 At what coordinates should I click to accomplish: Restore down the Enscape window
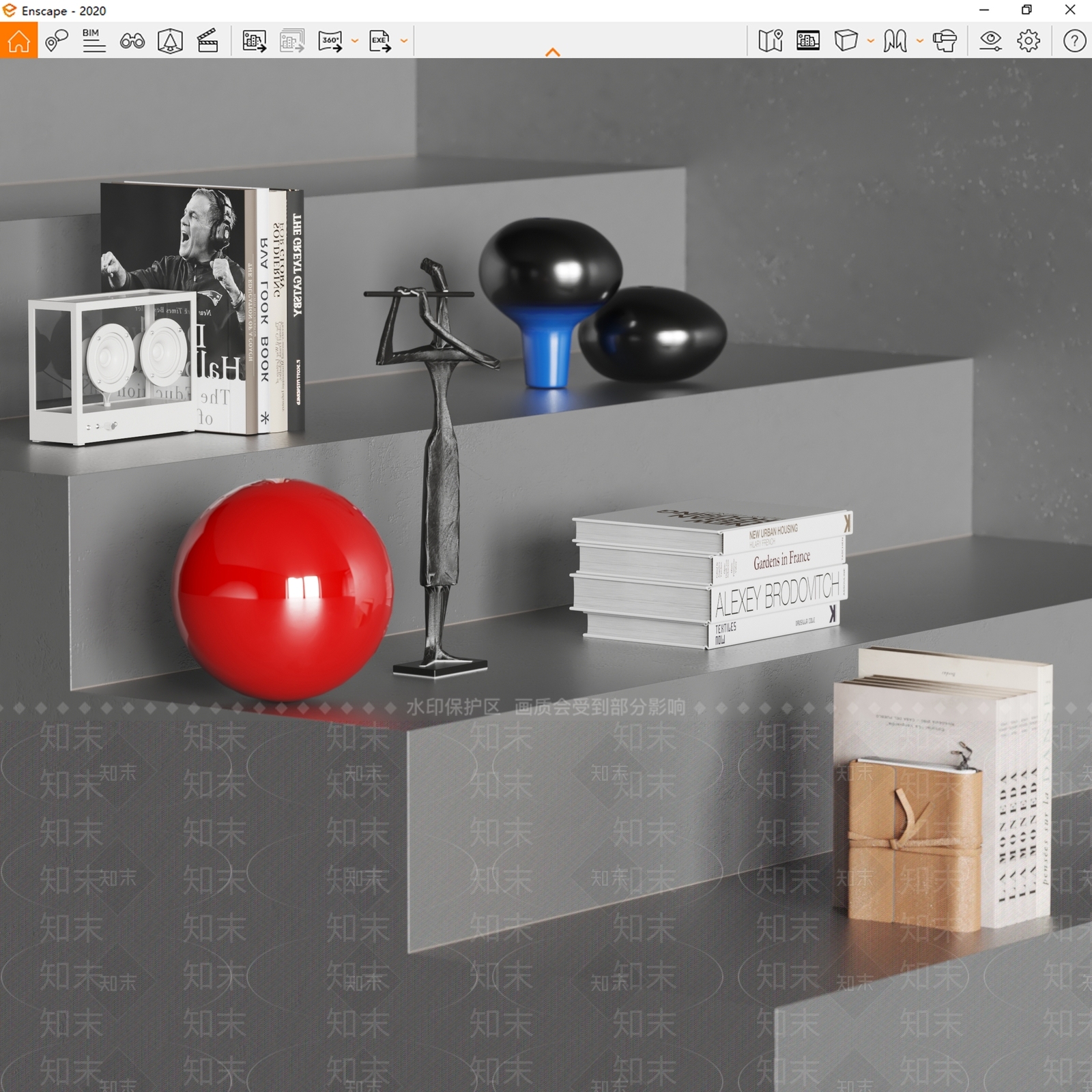1026,10
